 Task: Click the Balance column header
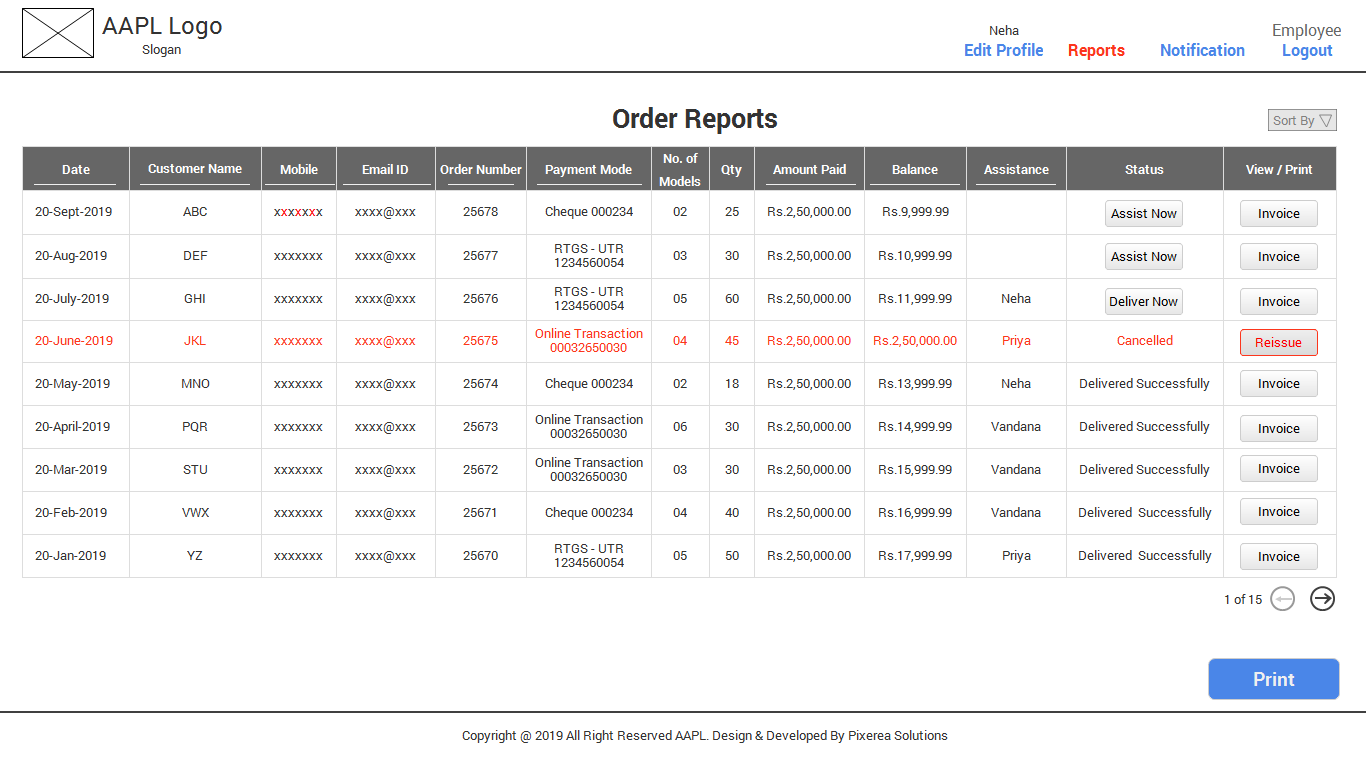[x=915, y=169]
